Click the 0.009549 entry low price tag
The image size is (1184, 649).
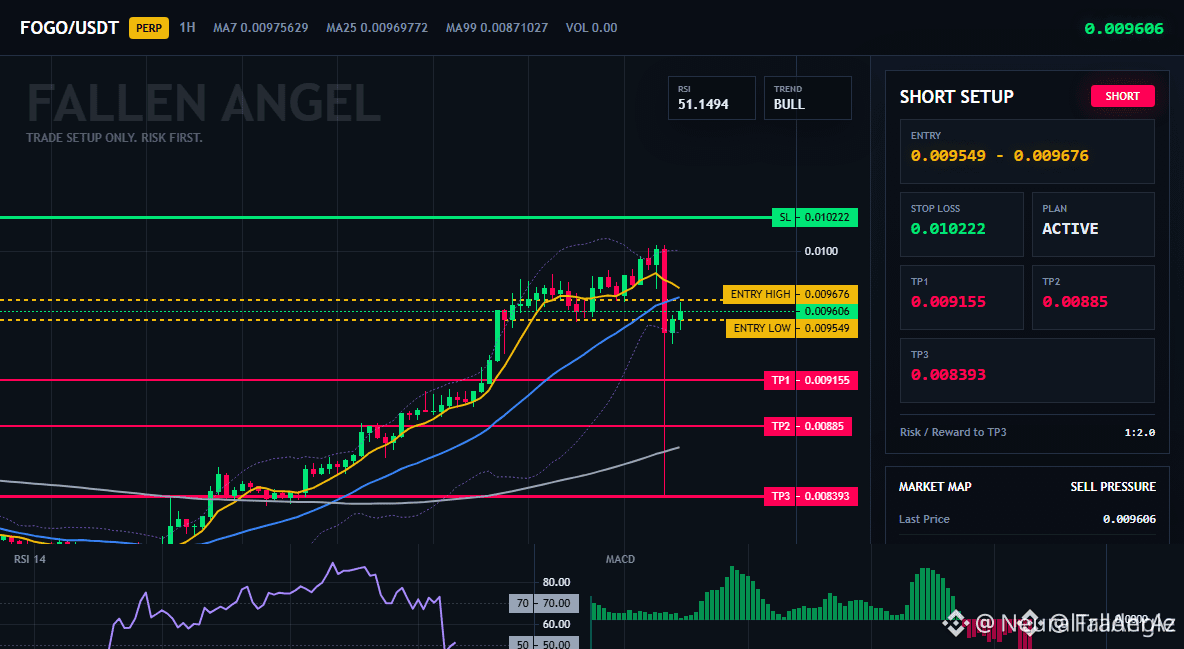point(827,328)
